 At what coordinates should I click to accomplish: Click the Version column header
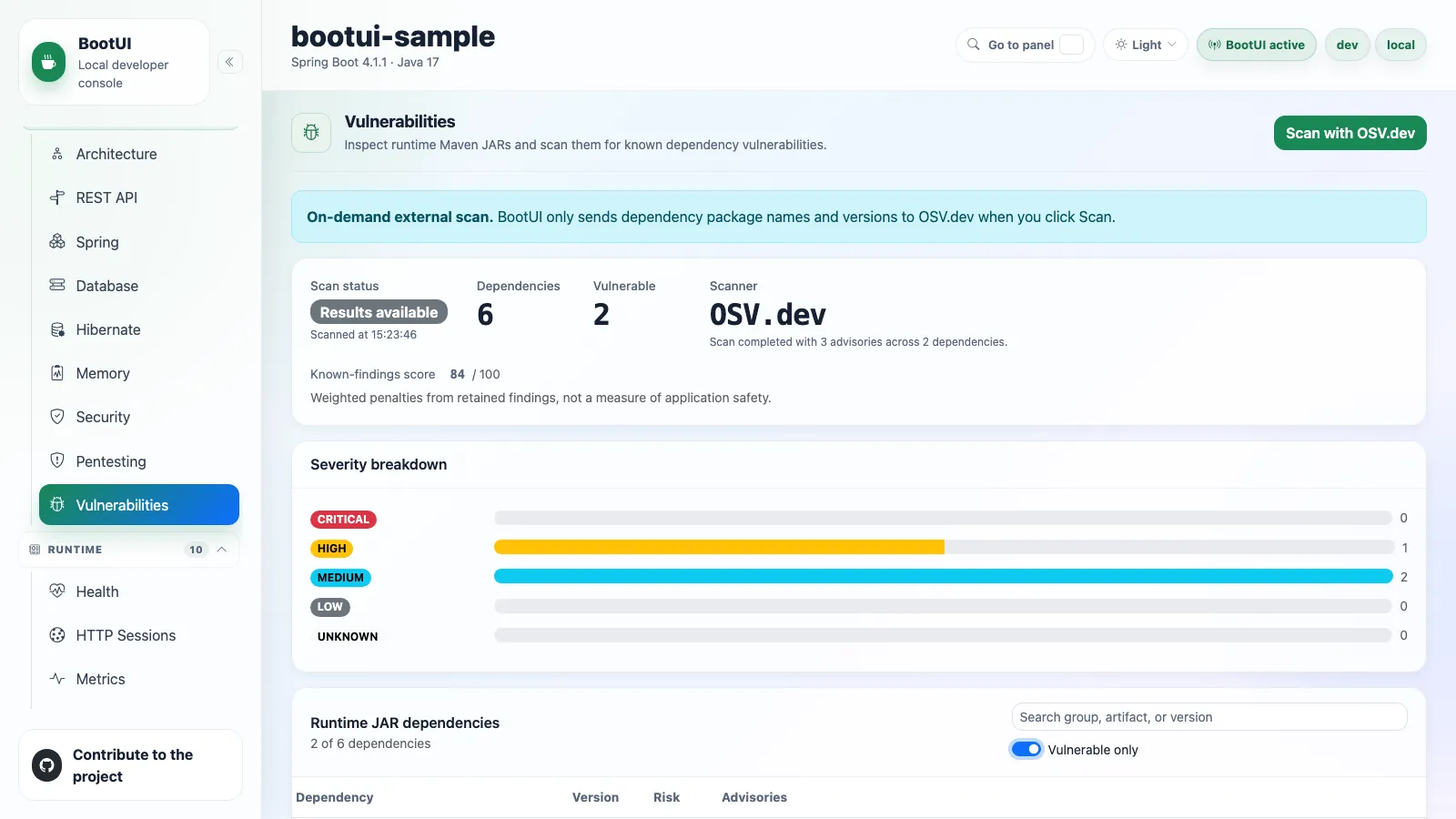595,797
